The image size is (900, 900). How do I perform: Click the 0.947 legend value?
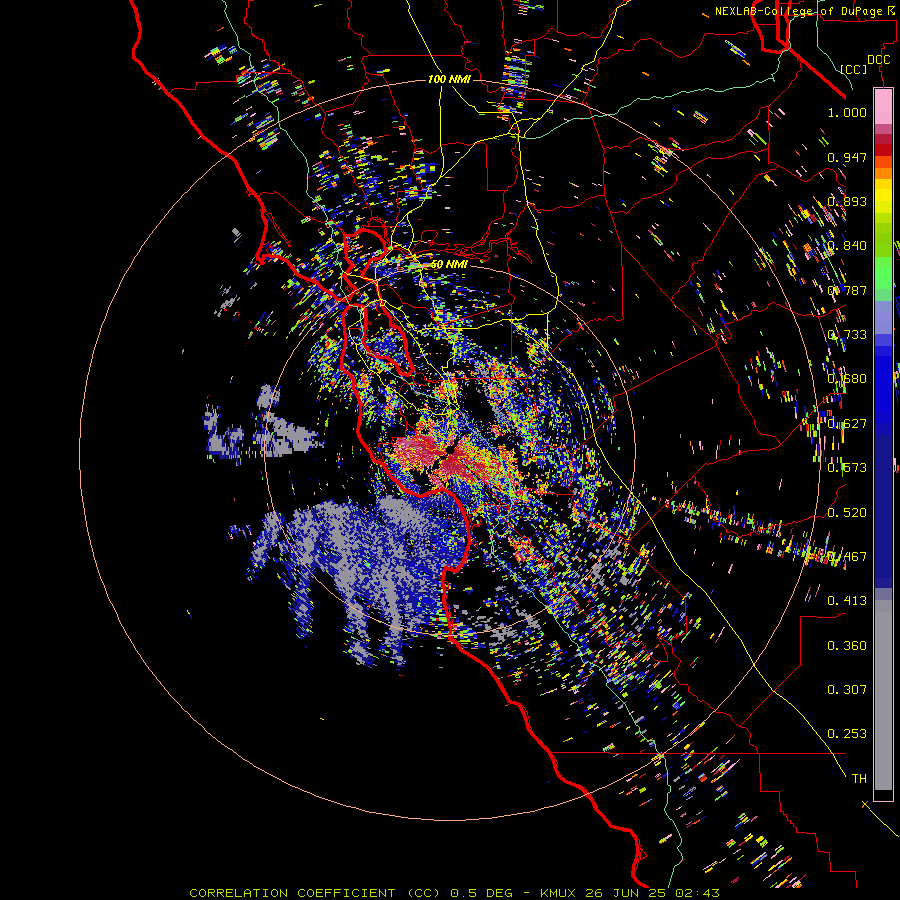click(847, 157)
